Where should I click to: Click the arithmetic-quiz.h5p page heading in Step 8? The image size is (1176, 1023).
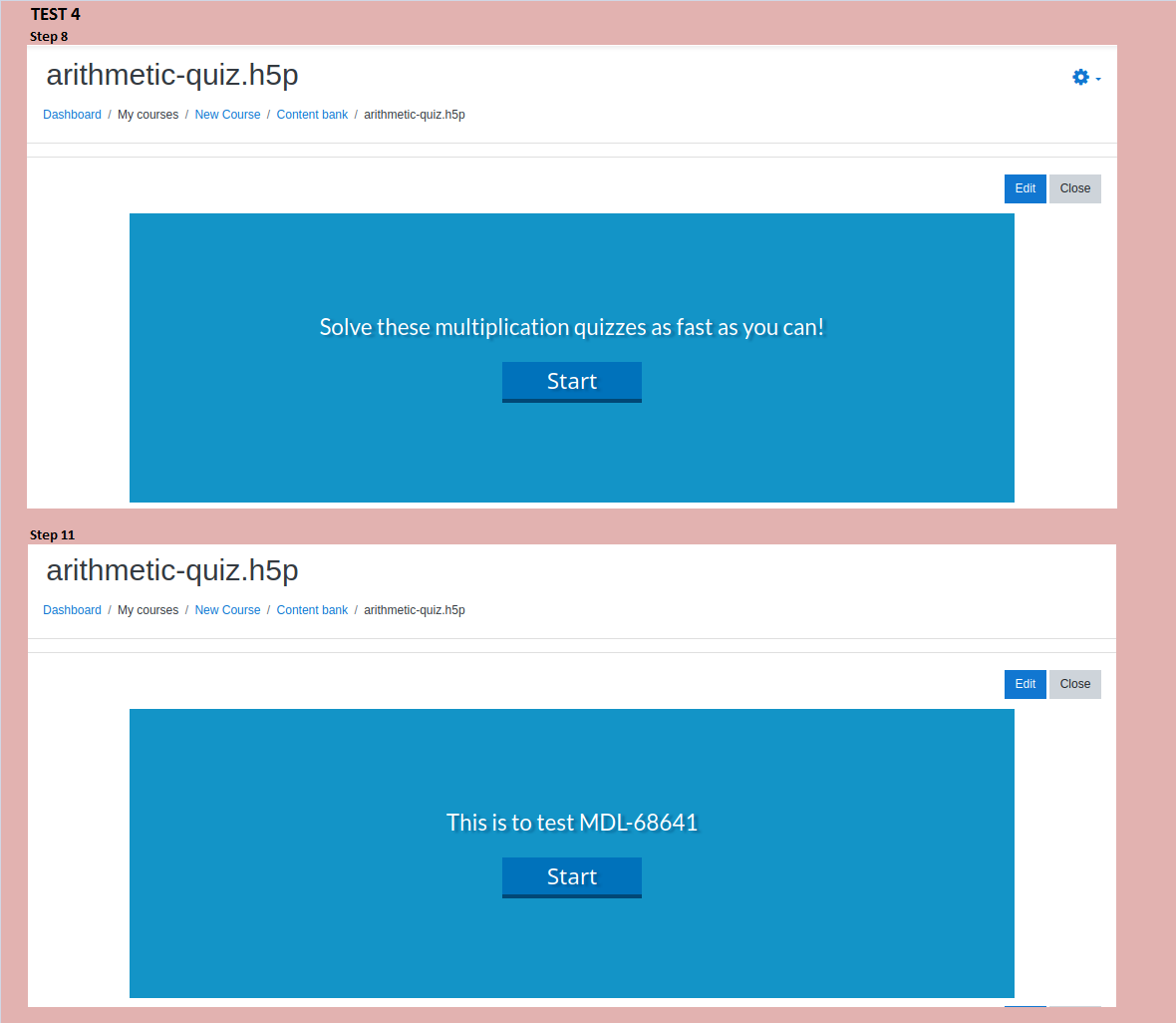(172, 75)
